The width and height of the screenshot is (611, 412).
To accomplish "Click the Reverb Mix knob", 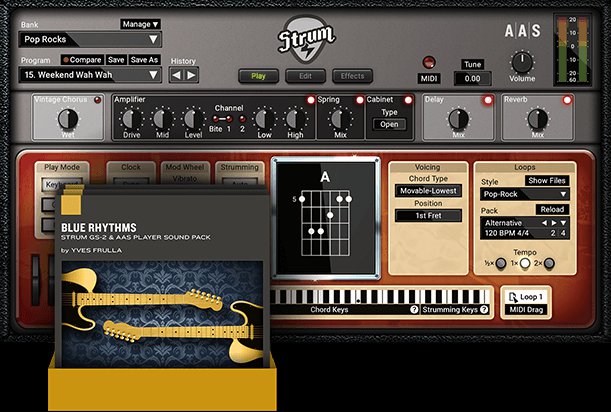I will [538, 119].
